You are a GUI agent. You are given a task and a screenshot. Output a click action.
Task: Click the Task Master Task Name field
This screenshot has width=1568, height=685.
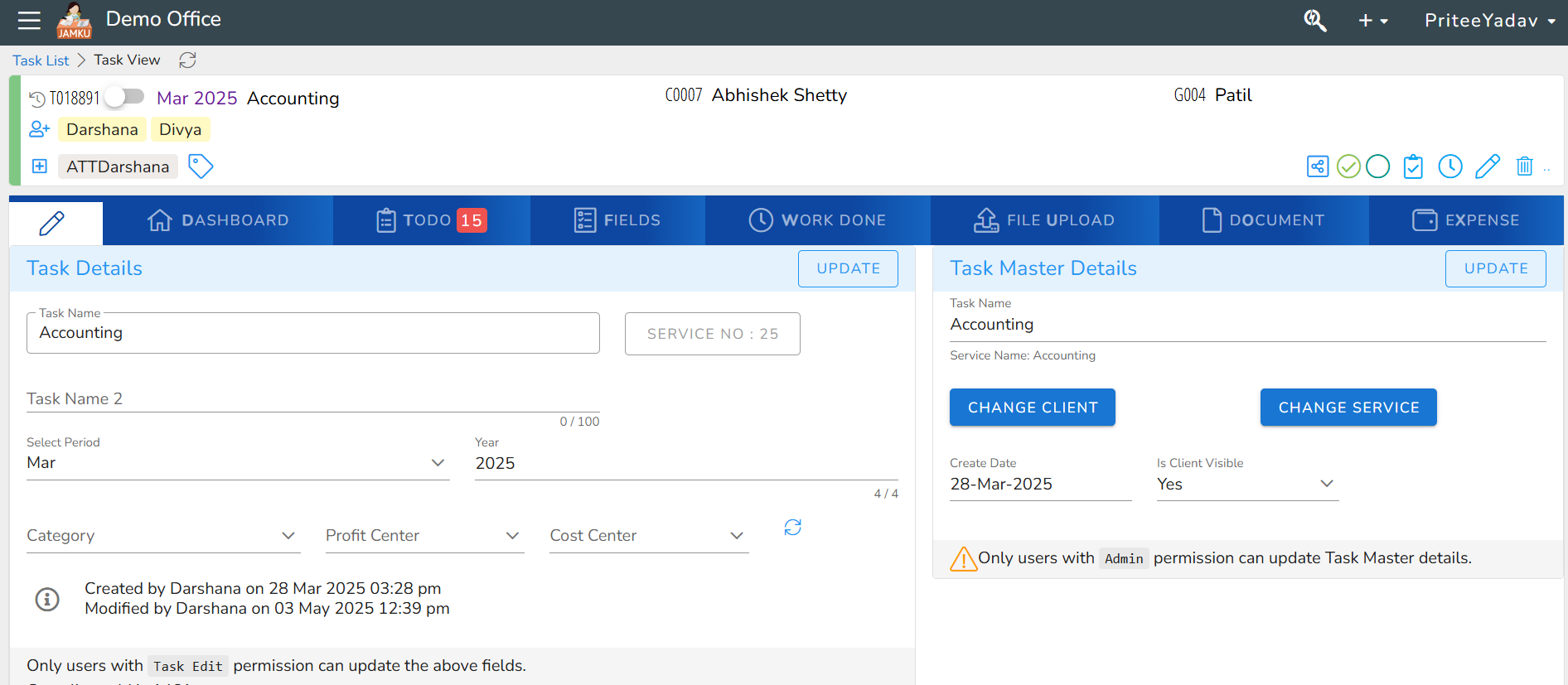click(1247, 325)
